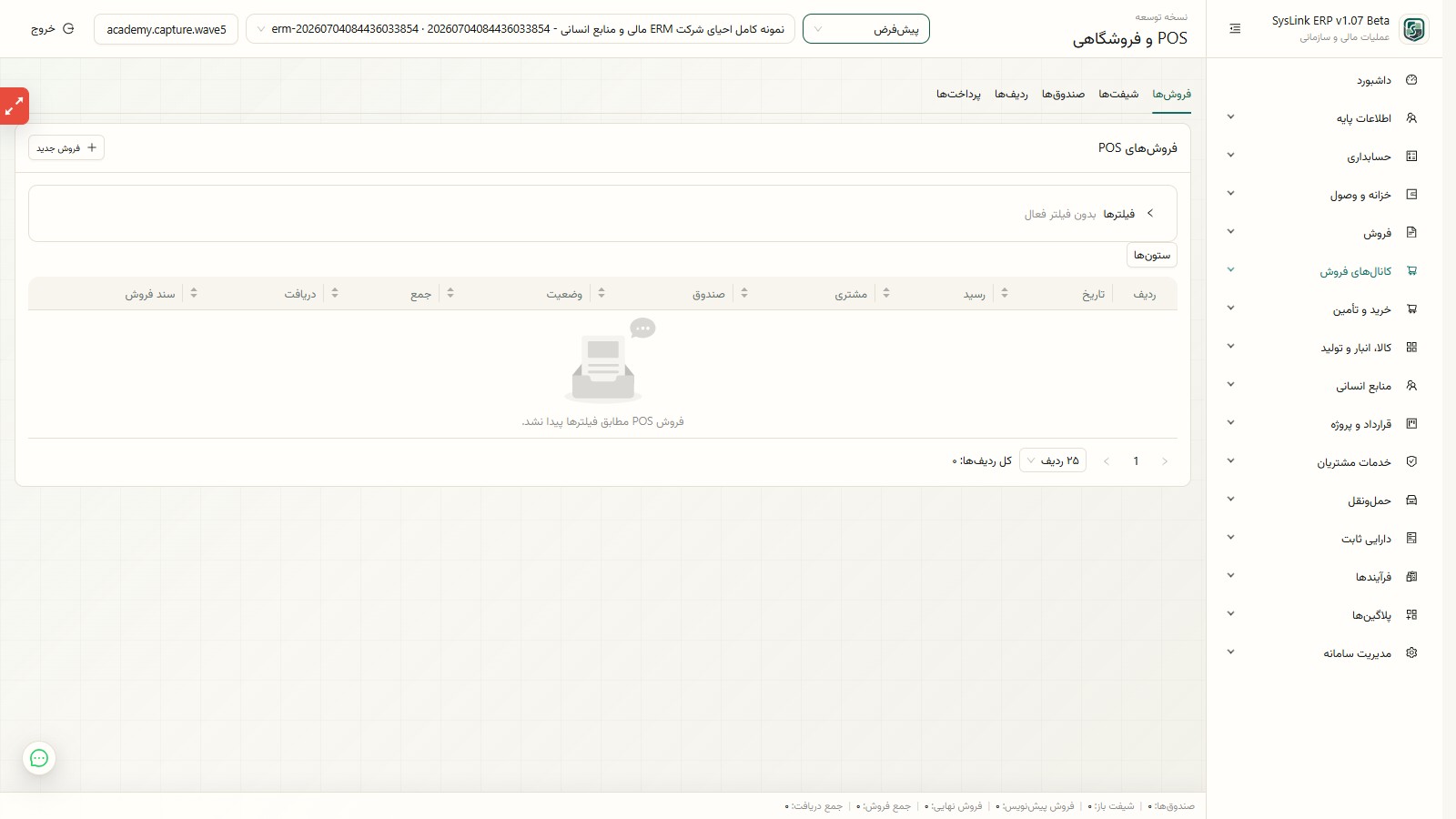The image size is (1456, 819).
Task: Click the فرآیندها processes icon
Action: click(1411, 577)
